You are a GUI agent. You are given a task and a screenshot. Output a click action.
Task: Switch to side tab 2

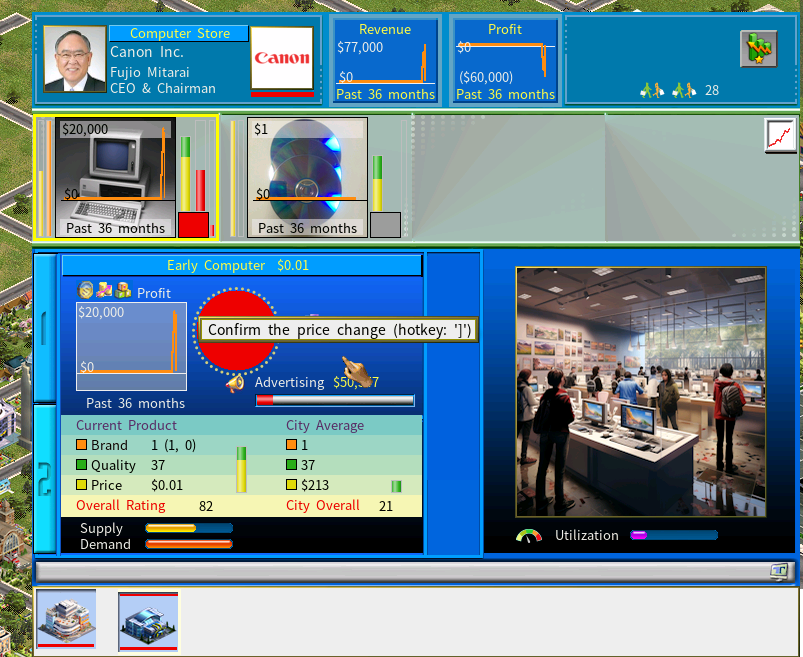(45, 479)
